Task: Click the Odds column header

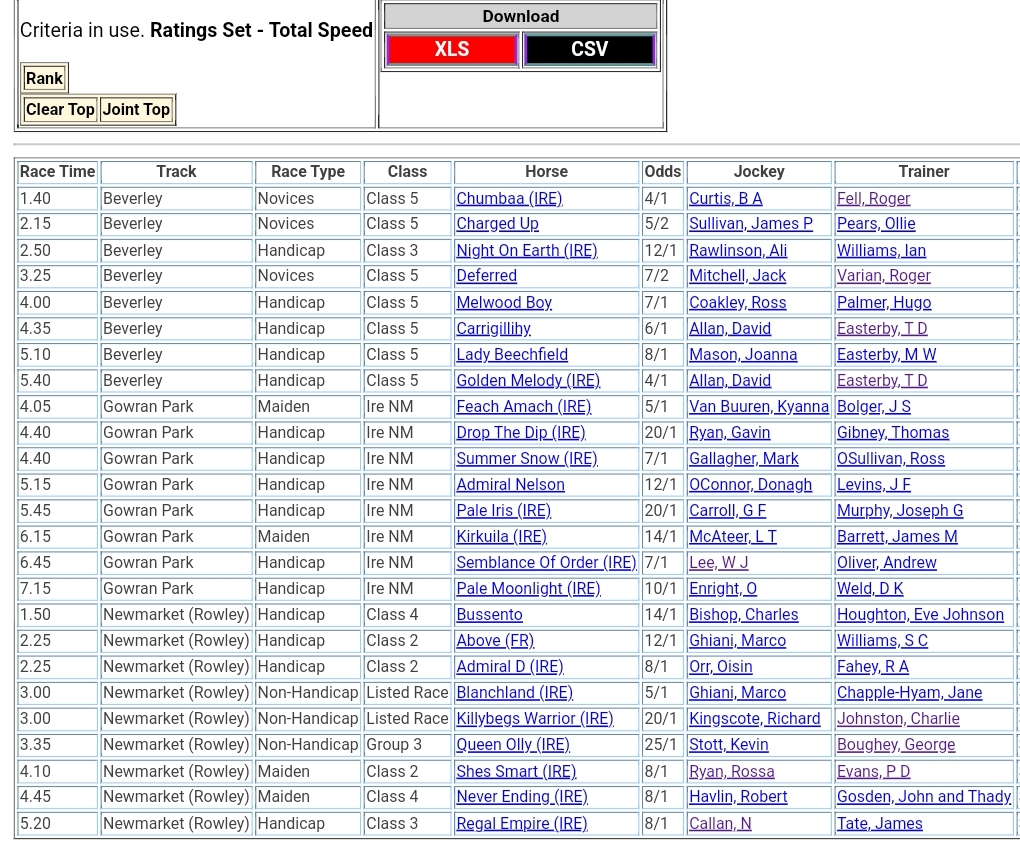Action: [662, 172]
